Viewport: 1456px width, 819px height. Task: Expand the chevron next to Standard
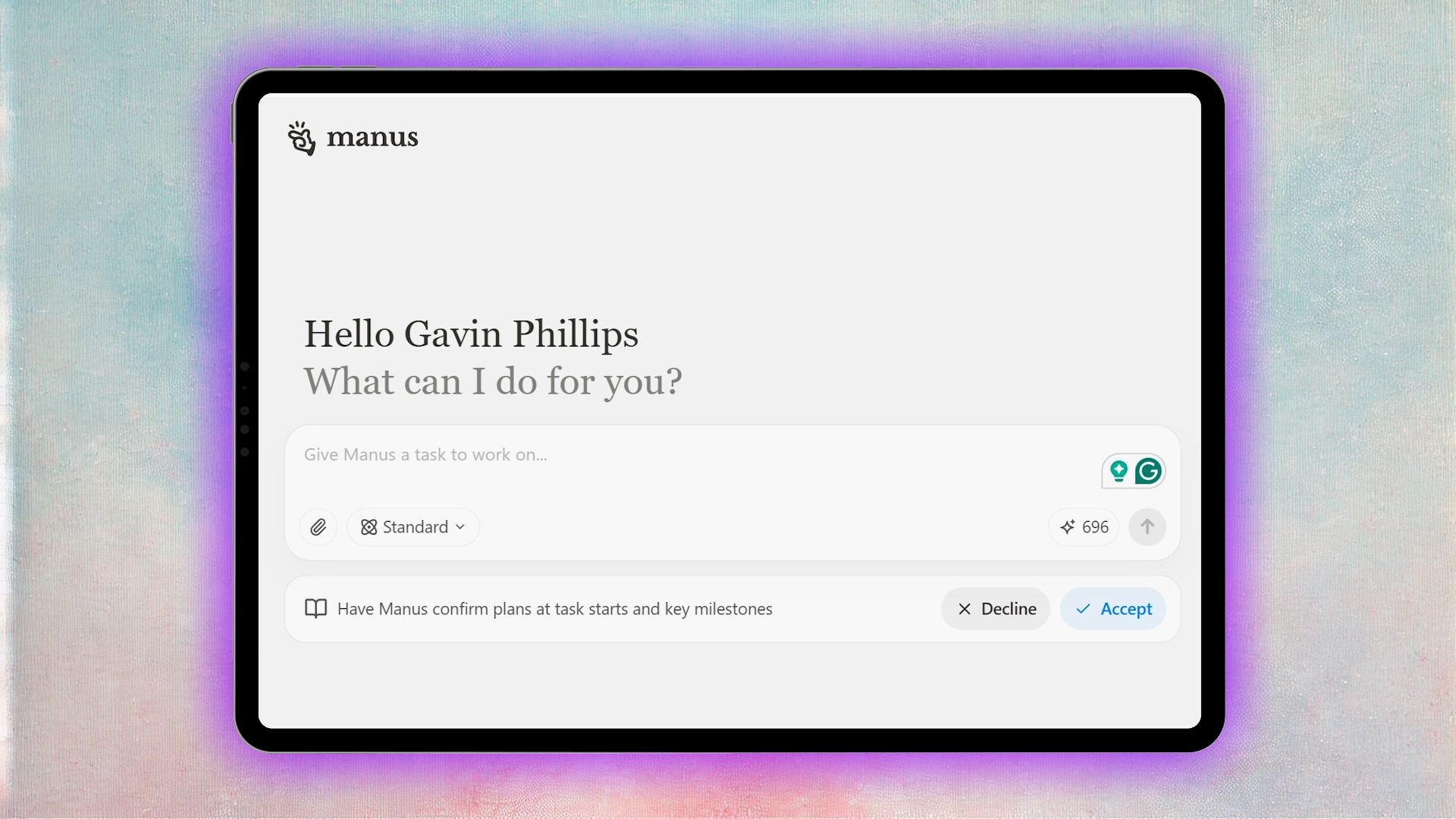(460, 527)
